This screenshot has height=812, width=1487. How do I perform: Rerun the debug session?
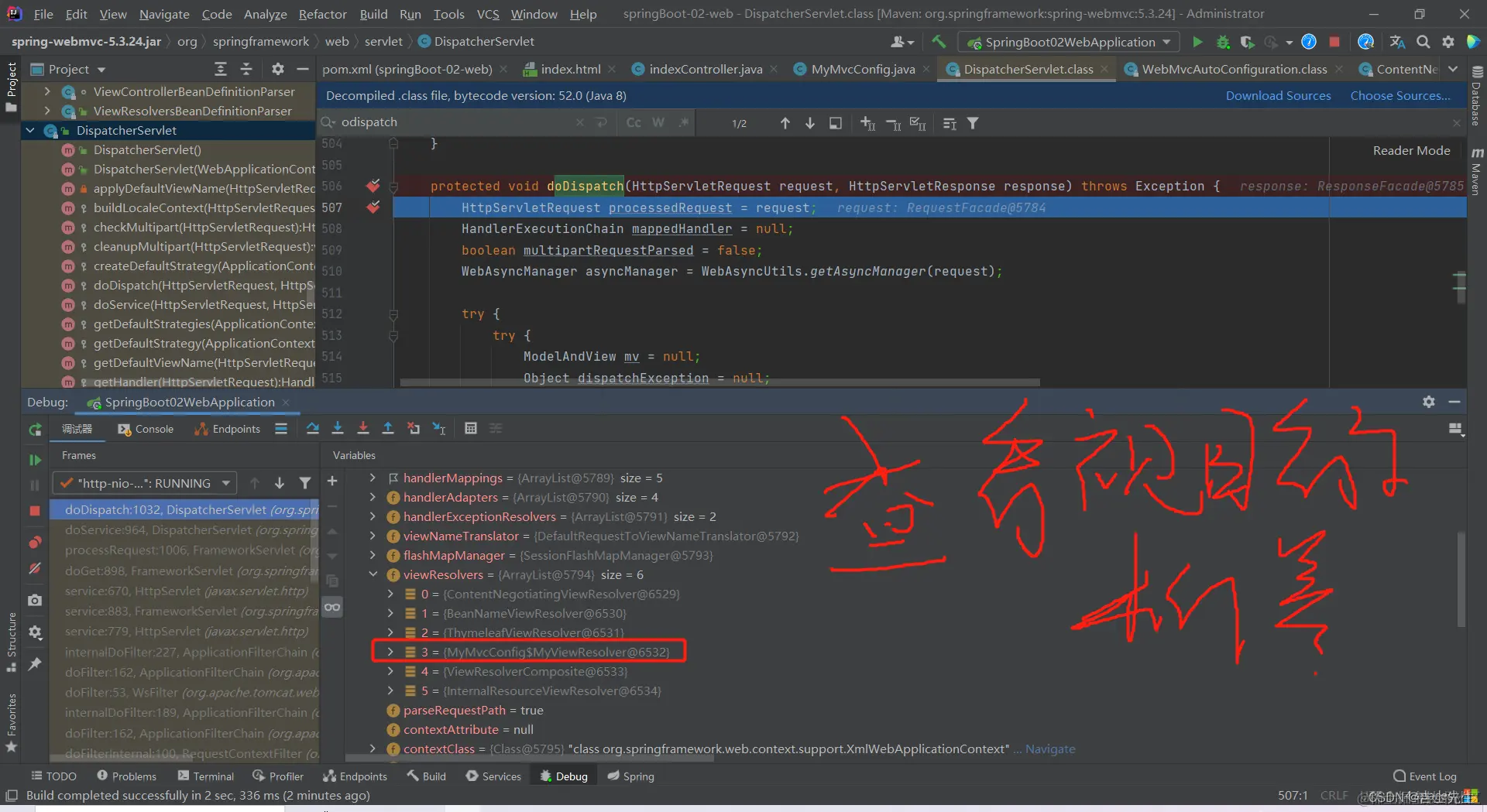coord(35,430)
